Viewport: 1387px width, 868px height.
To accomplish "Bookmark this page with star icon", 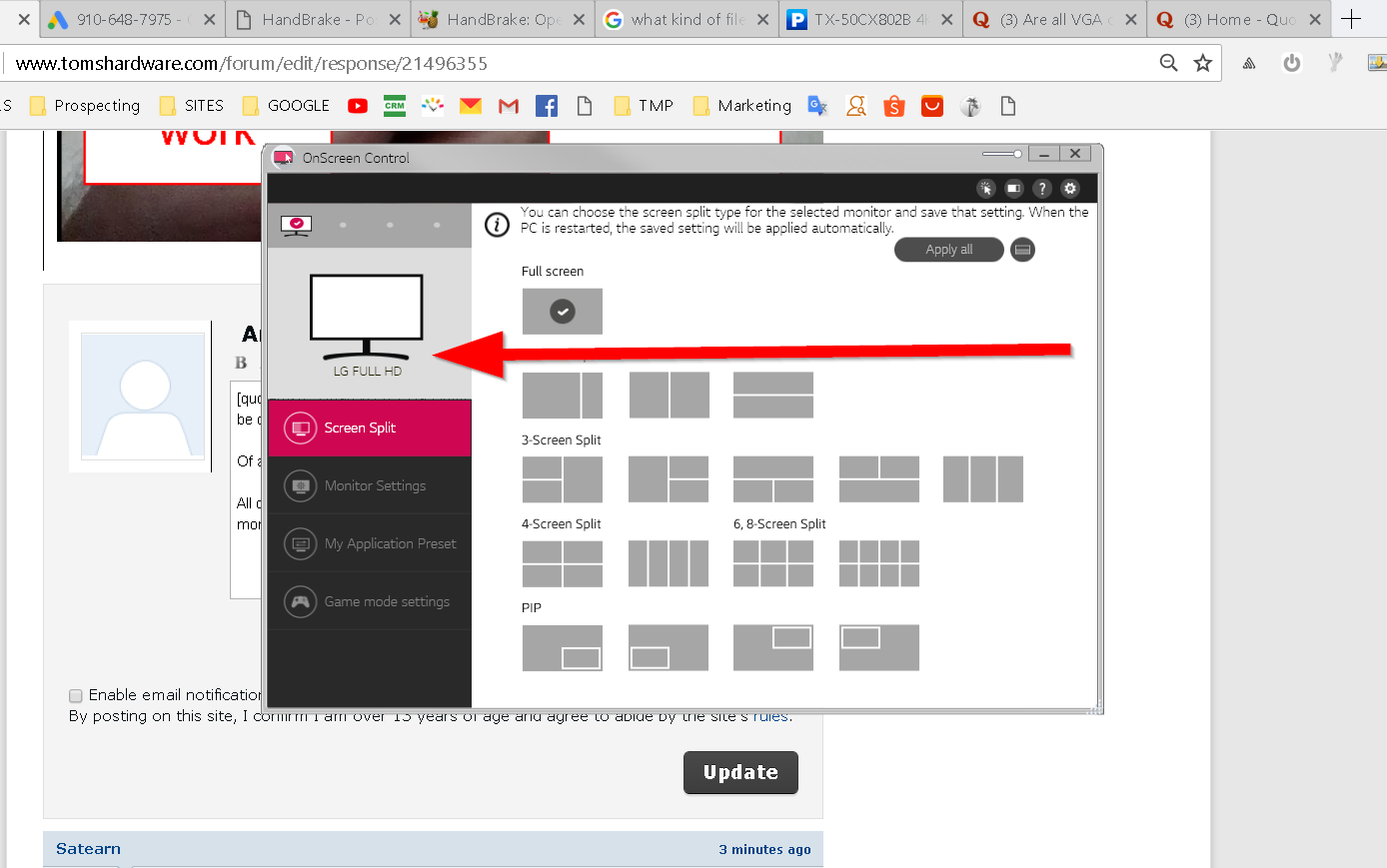I will pyautogui.click(x=1203, y=63).
